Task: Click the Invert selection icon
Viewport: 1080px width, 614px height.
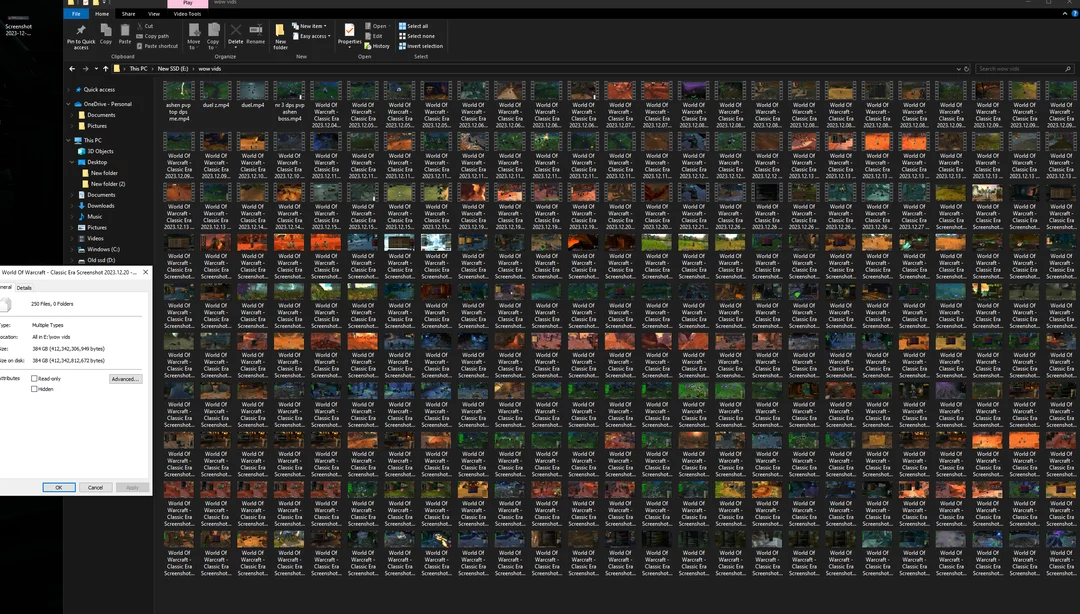Action: click(x=424, y=46)
